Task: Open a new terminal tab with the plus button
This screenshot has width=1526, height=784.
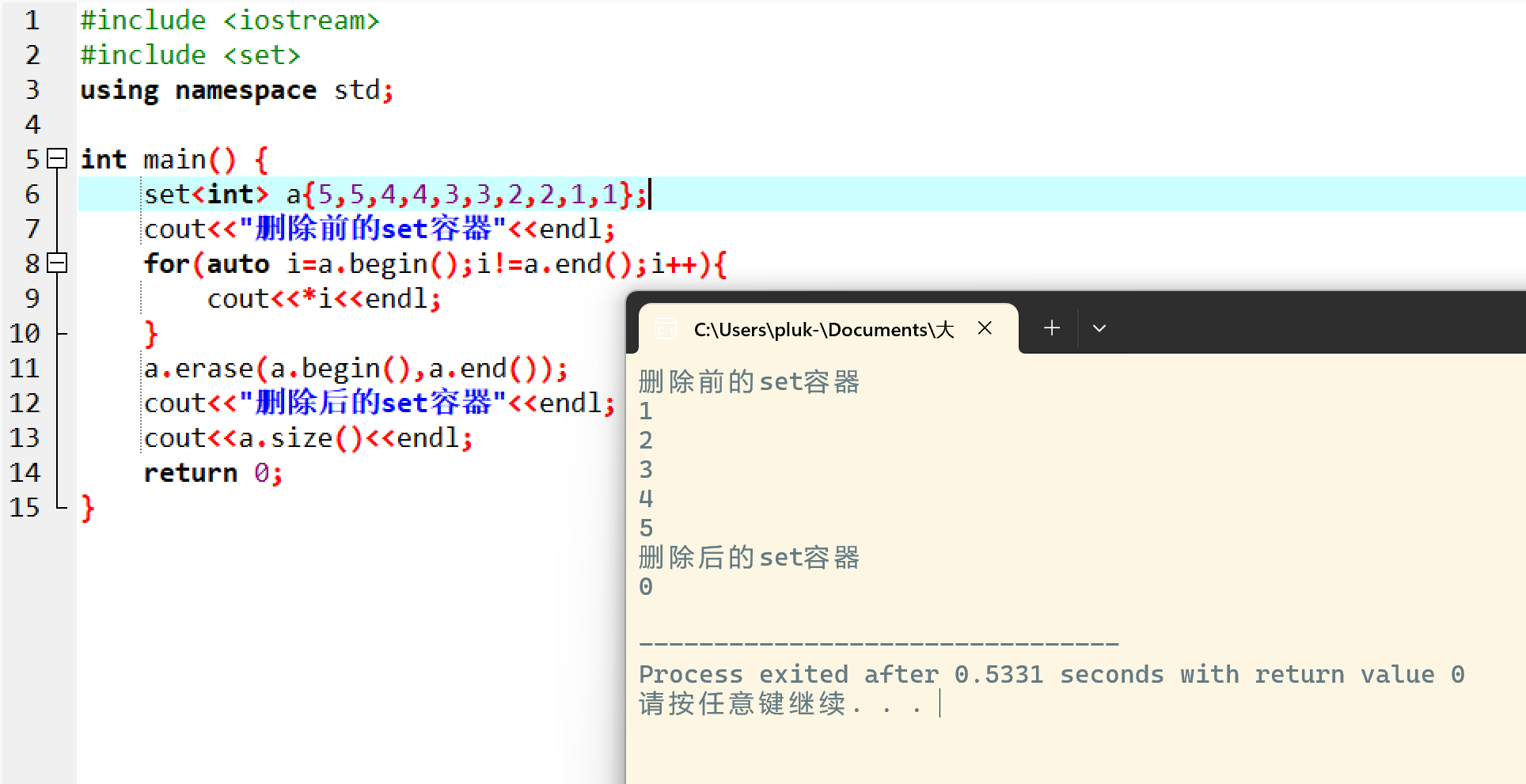Action: 1050,328
